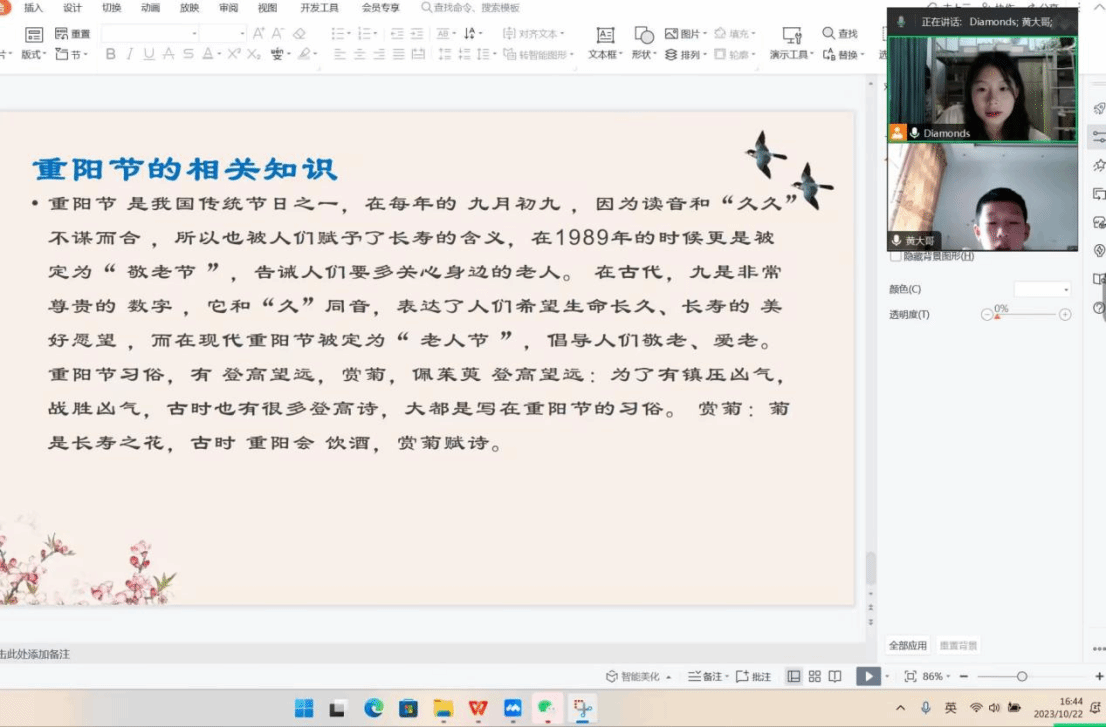Switch to slide sorter grid view
Viewport: 1106px width, 728px height.
point(814,677)
